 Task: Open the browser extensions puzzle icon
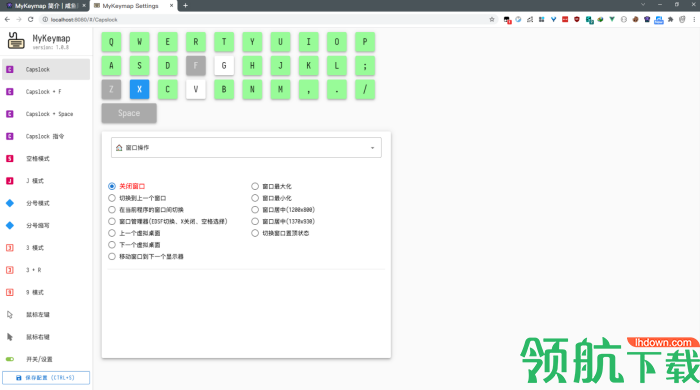(x=671, y=19)
